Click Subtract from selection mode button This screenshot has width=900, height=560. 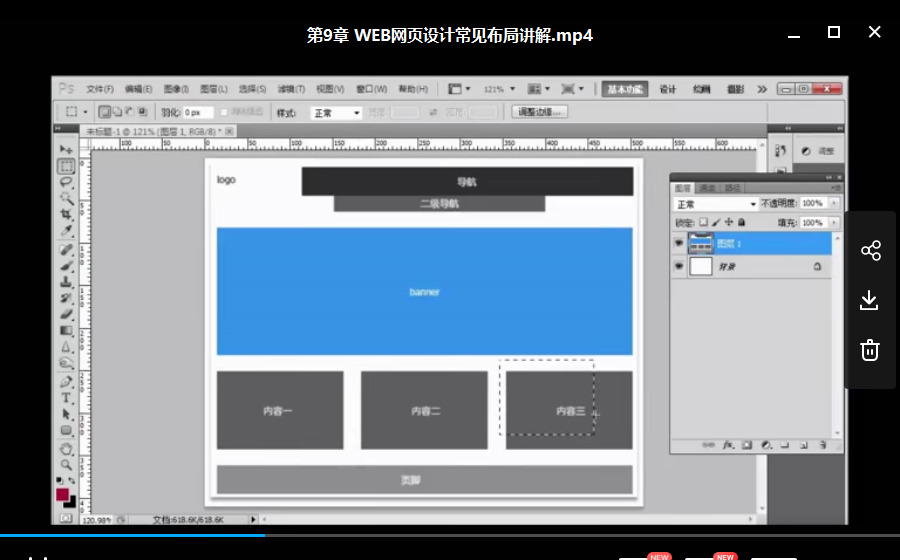[129, 112]
